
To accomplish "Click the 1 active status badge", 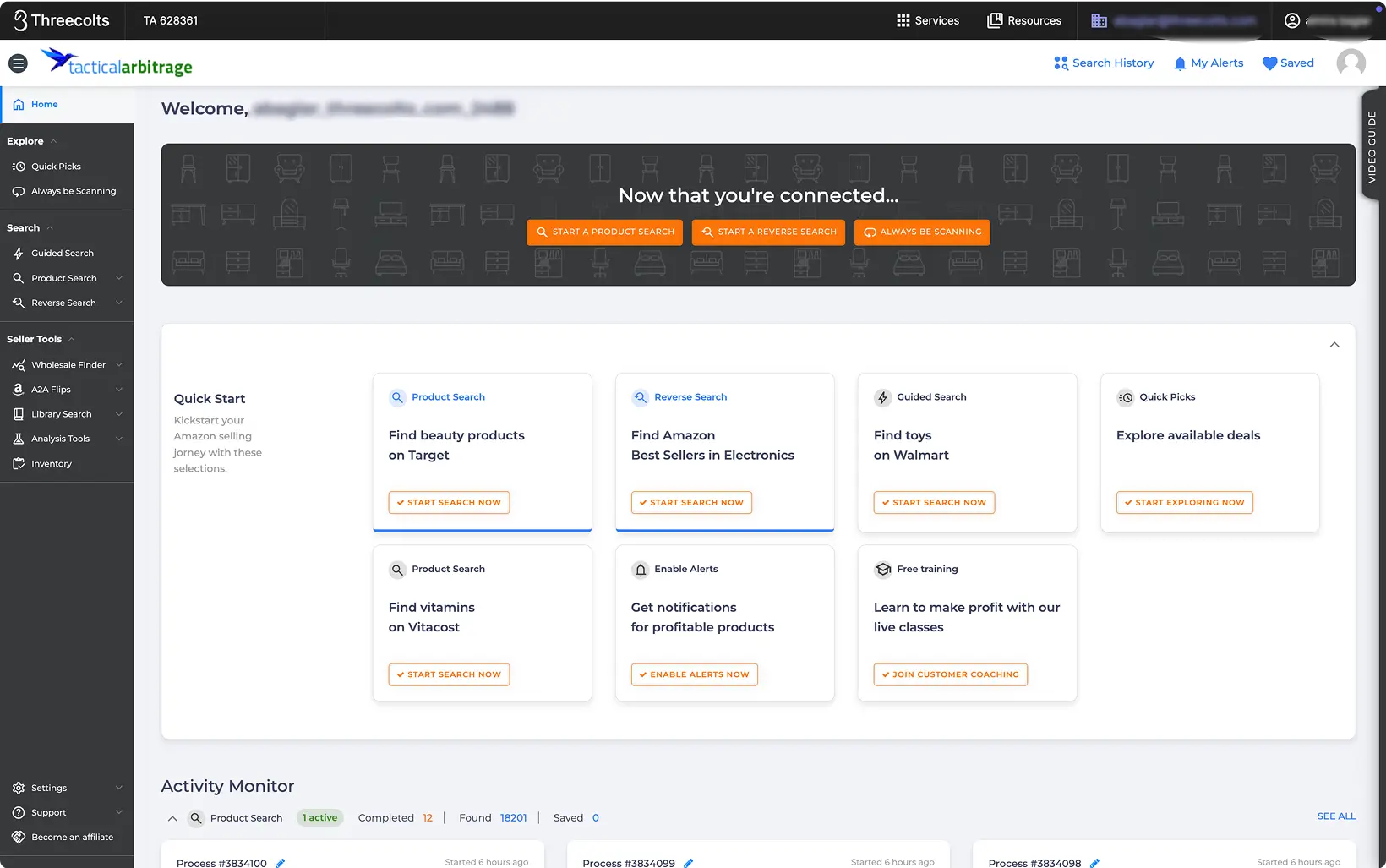I will (x=319, y=817).
